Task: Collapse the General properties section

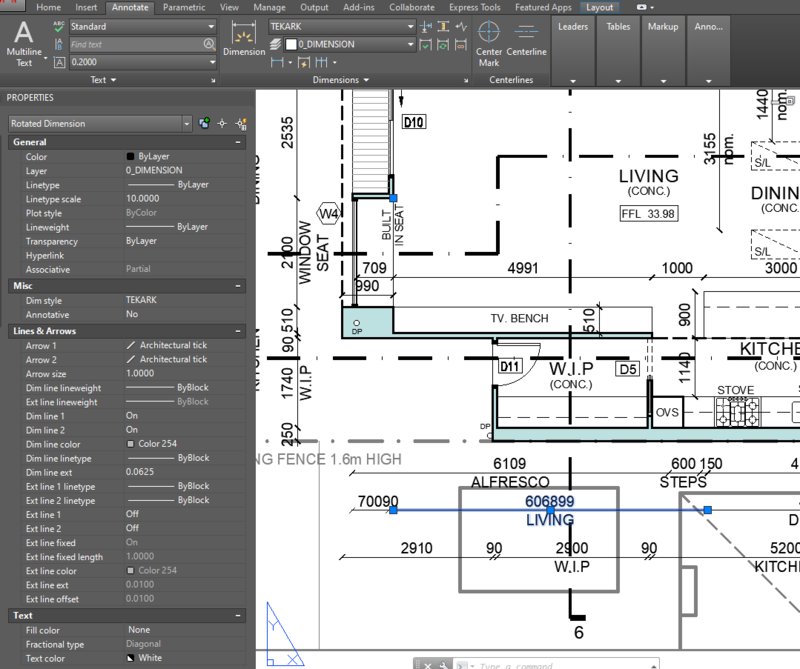Action: pyautogui.click(x=238, y=143)
